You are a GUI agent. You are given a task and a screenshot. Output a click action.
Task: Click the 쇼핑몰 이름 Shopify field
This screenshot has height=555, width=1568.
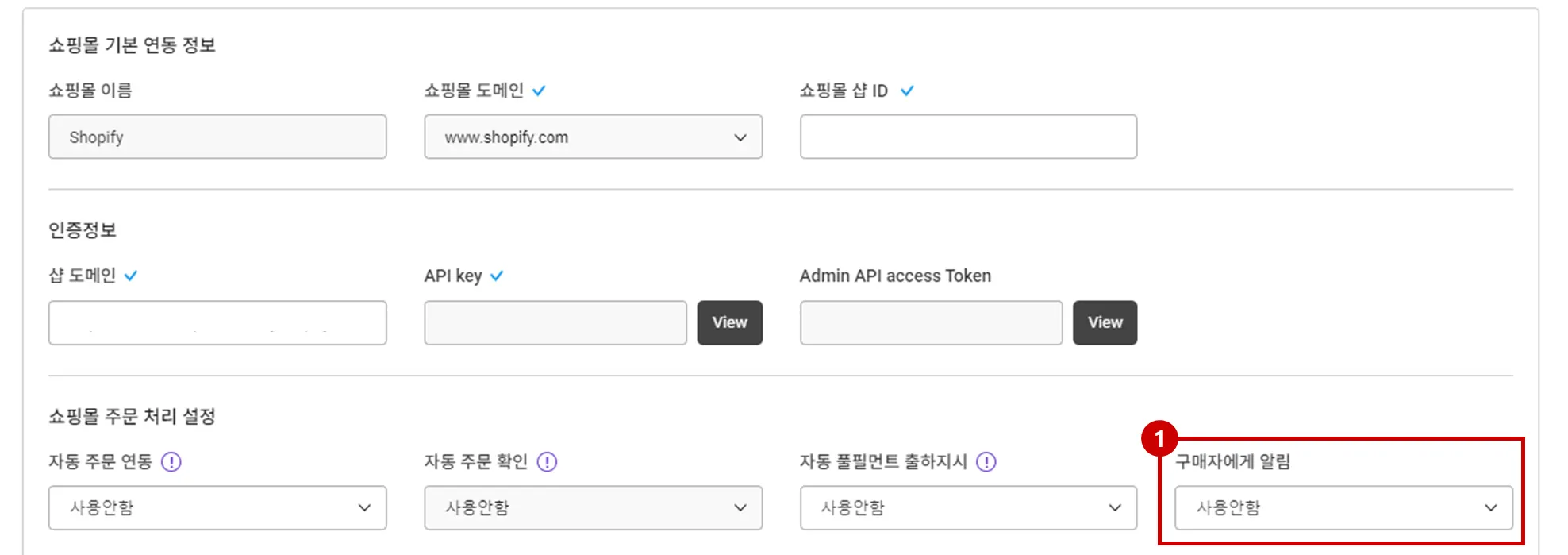coord(217,137)
